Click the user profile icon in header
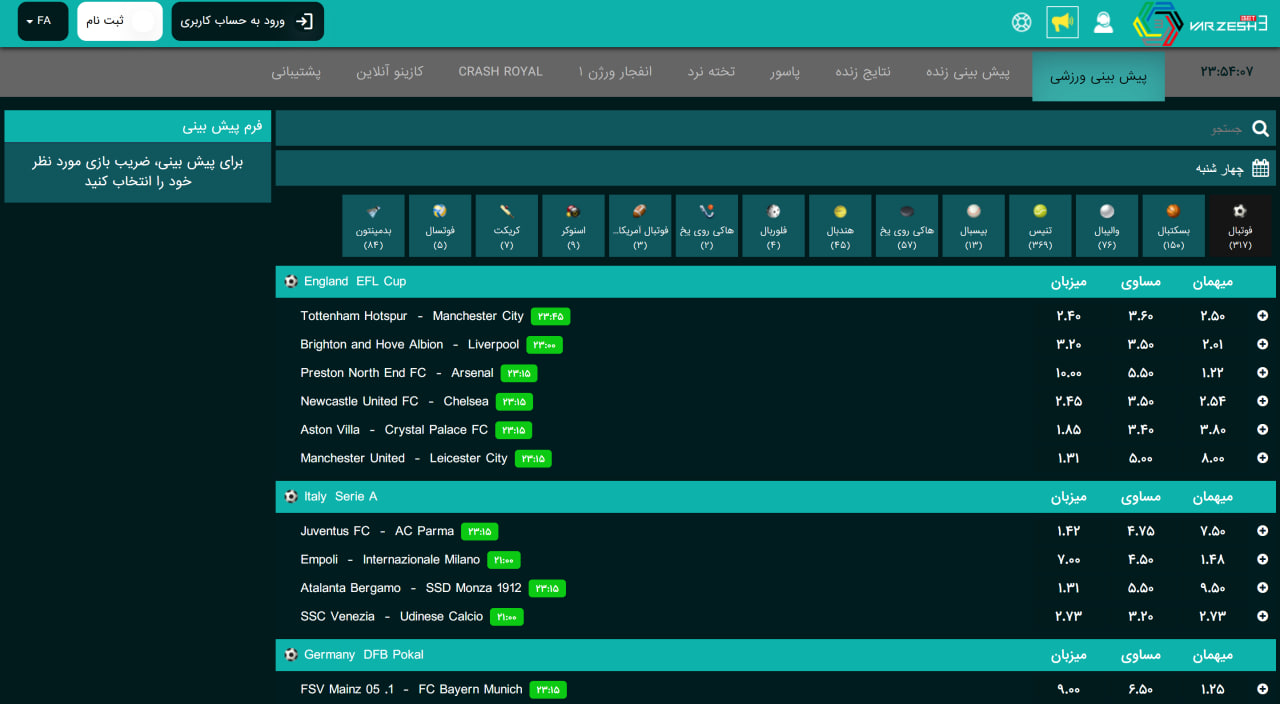 coord(1103,22)
